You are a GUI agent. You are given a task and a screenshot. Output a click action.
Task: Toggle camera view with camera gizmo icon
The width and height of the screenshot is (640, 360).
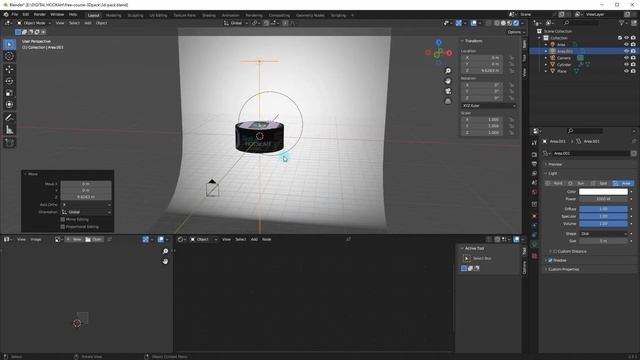click(x=448, y=91)
